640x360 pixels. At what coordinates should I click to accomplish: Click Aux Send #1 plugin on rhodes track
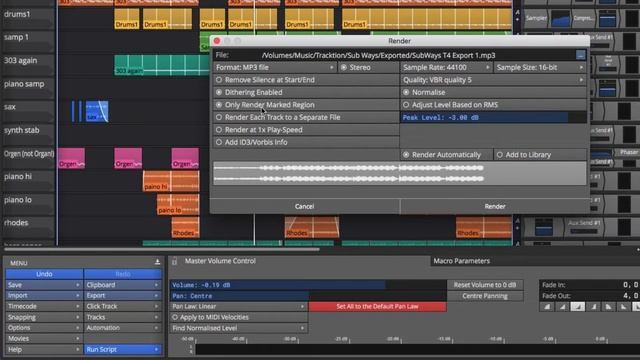(584, 227)
